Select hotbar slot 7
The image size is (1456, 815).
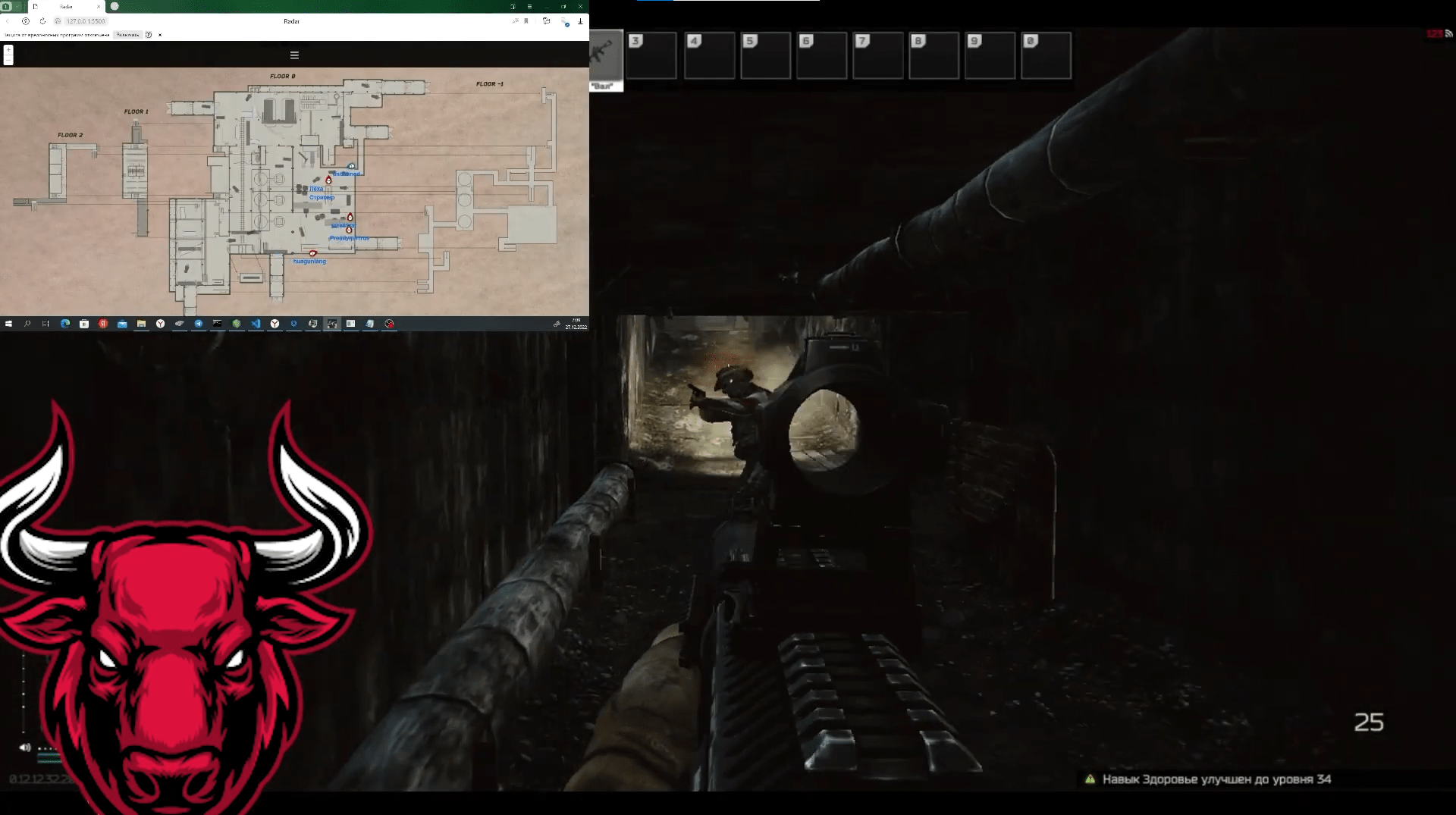click(877, 55)
